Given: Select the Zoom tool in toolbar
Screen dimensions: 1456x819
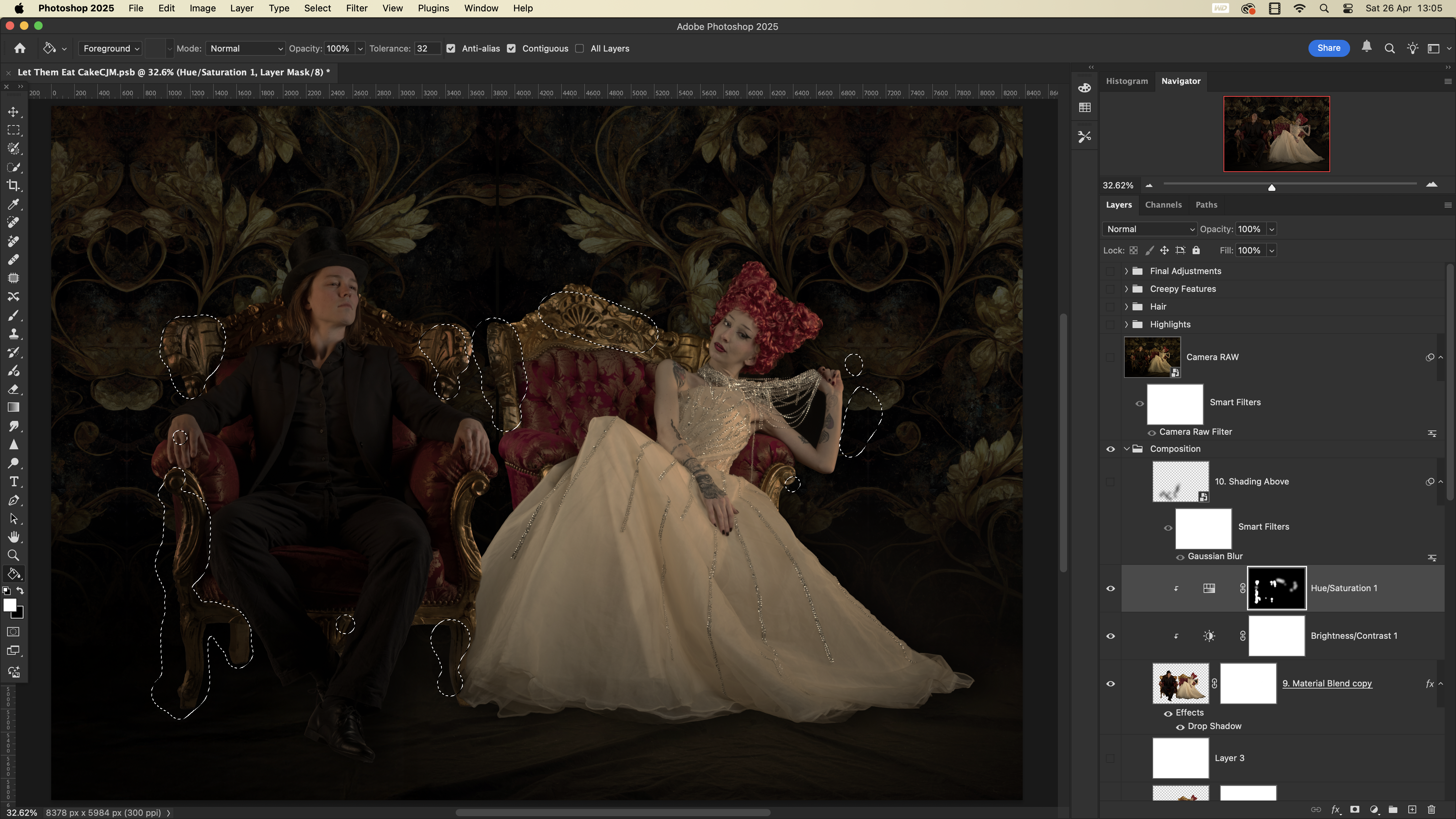Looking at the screenshot, I should pyautogui.click(x=14, y=555).
